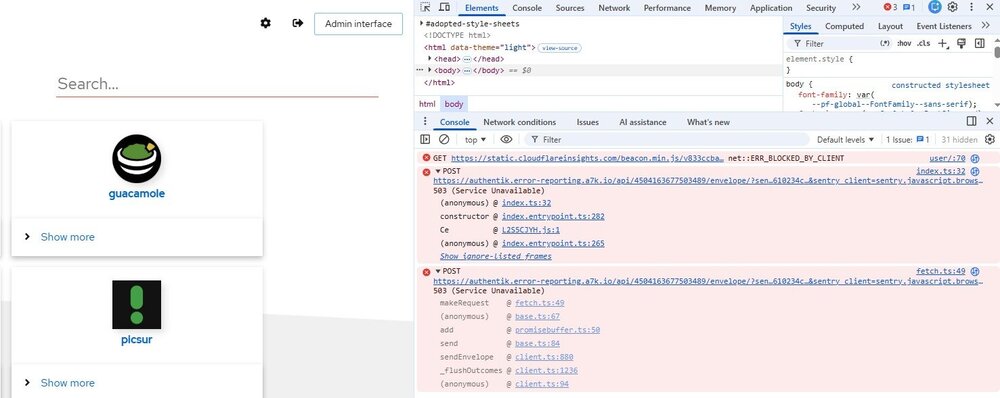Open the AI assistance drawer tab
The height and width of the screenshot is (398, 1000).
coord(642,122)
